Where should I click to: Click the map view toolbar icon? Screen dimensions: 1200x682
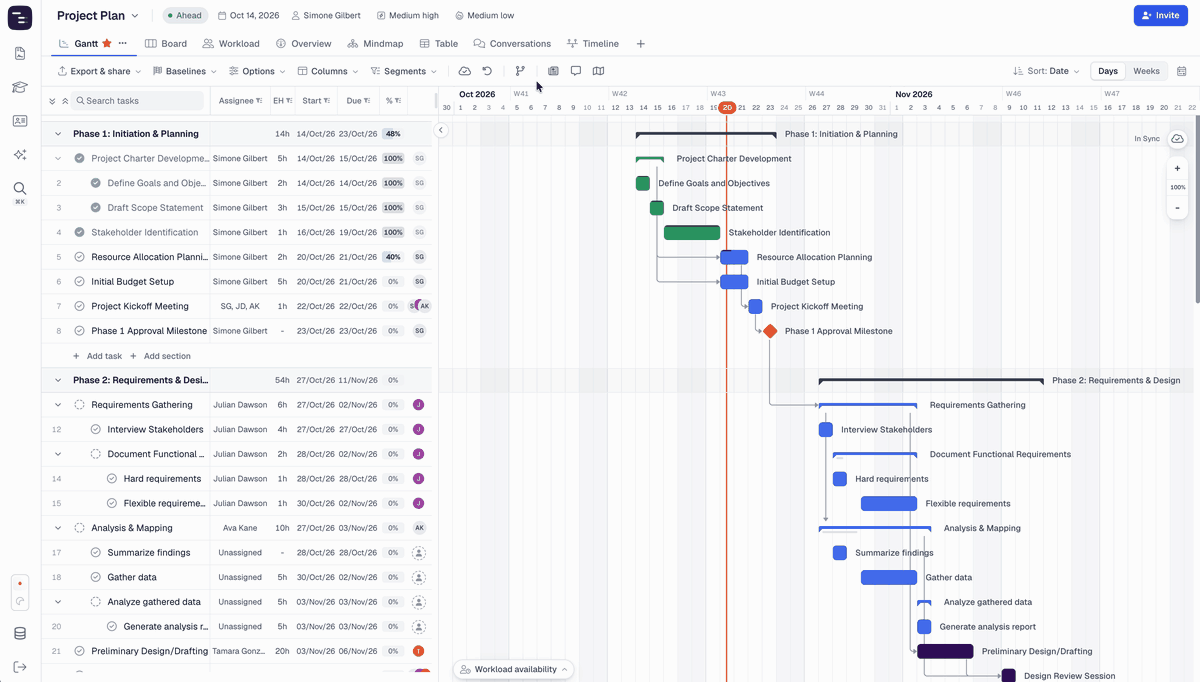pyautogui.click(x=598, y=71)
